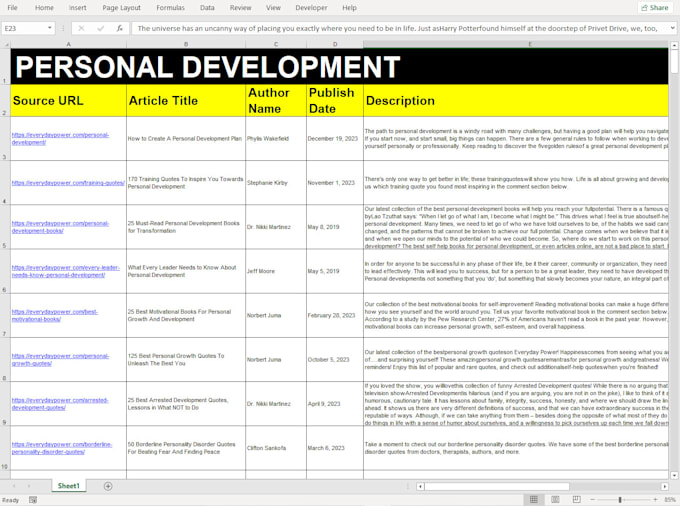The image size is (680, 506).
Task: Open the Page Layout tab
Action: click(121, 7)
